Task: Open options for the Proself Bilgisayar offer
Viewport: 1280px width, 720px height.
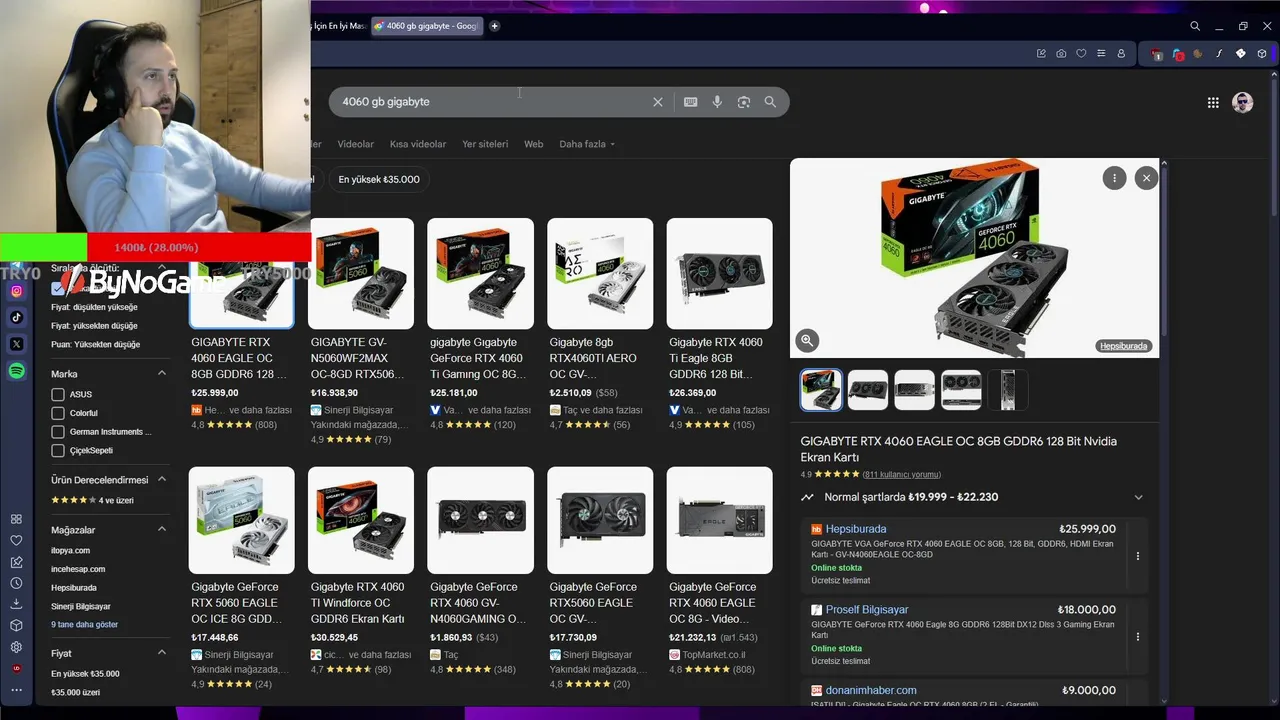Action: 1137,636
